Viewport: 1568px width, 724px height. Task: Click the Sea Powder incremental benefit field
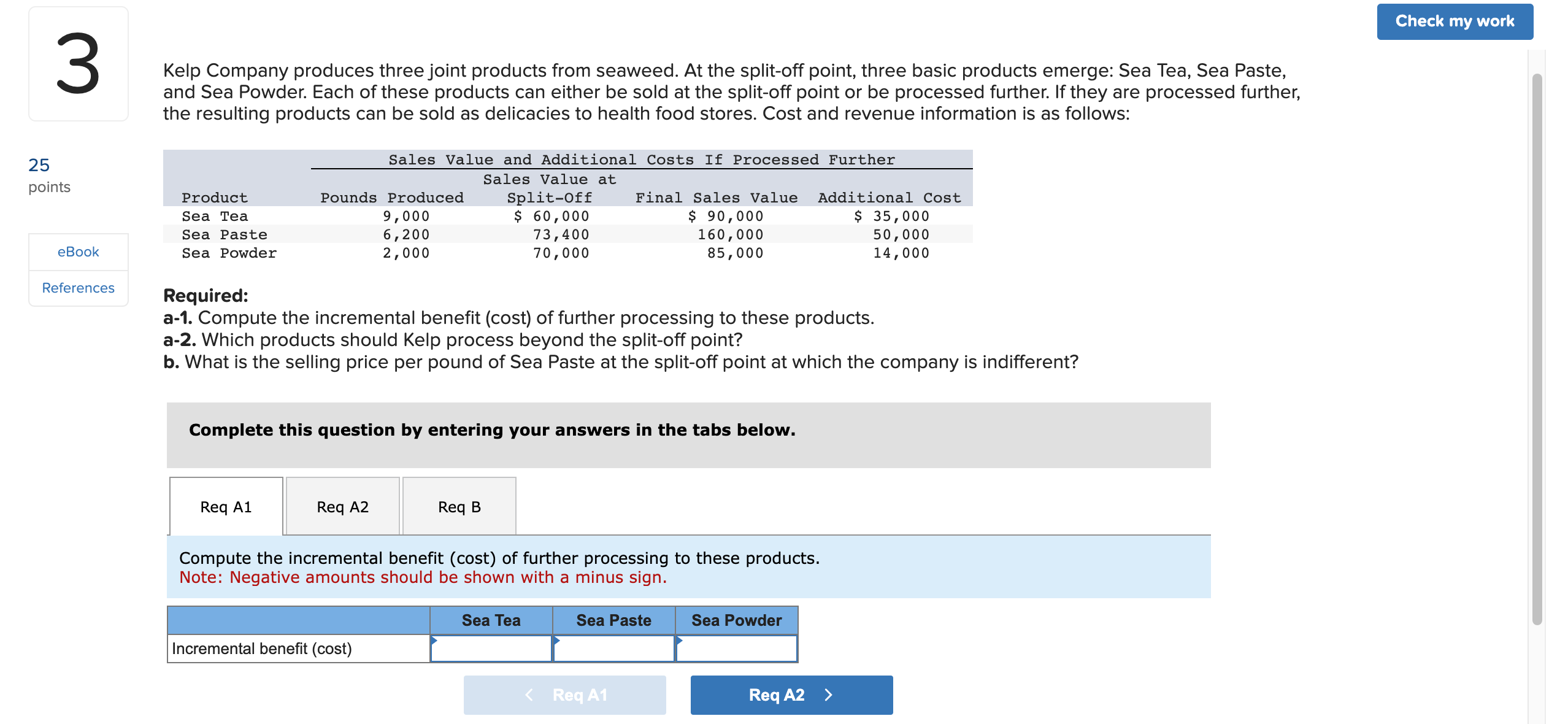click(x=736, y=649)
